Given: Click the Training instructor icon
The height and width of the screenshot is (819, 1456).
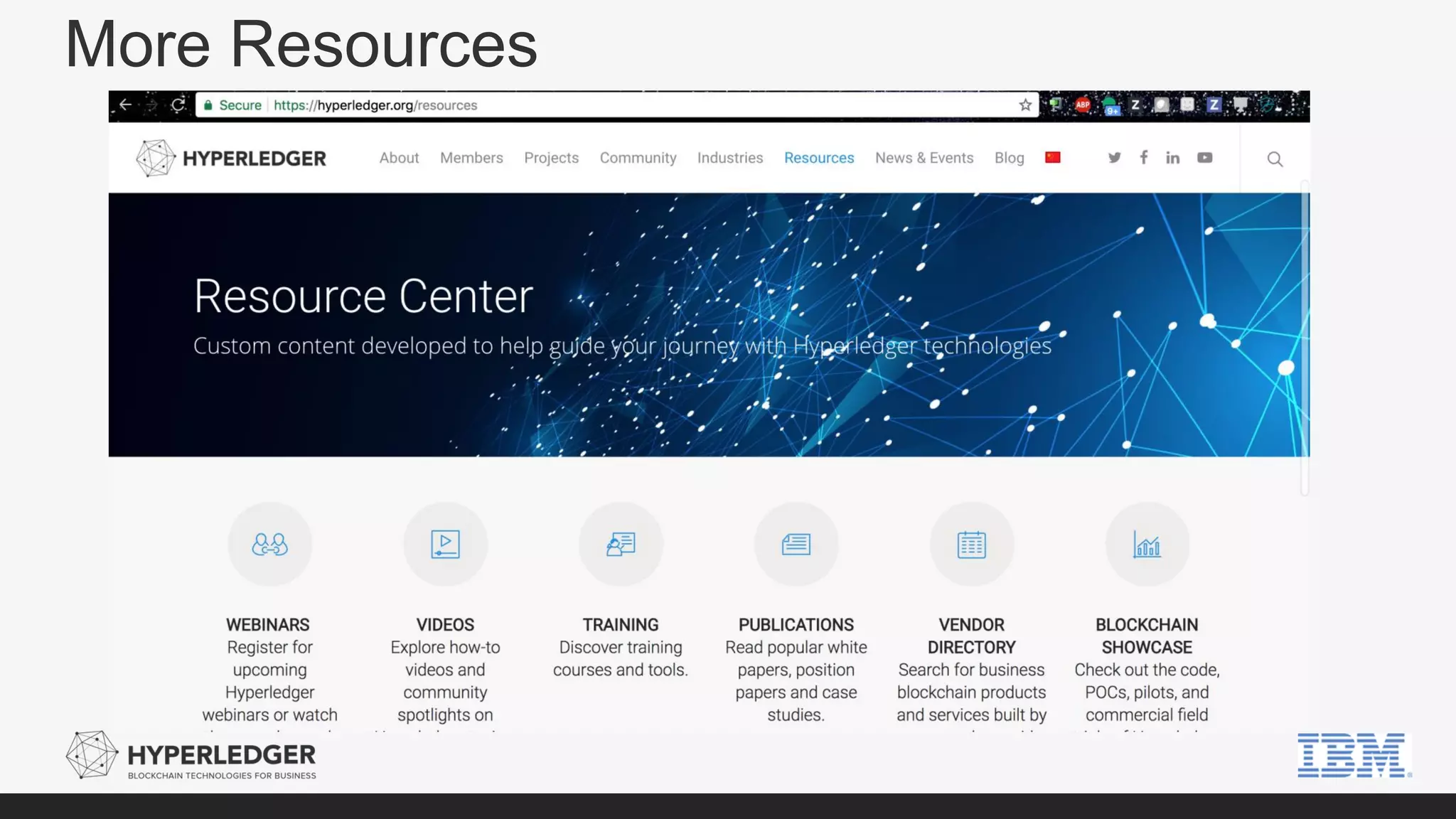Looking at the screenshot, I should coord(621,545).
